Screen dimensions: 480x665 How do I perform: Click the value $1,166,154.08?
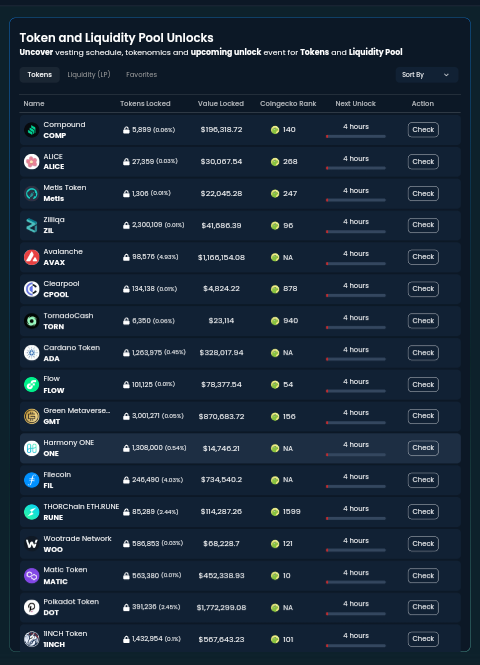coord(221,257)
